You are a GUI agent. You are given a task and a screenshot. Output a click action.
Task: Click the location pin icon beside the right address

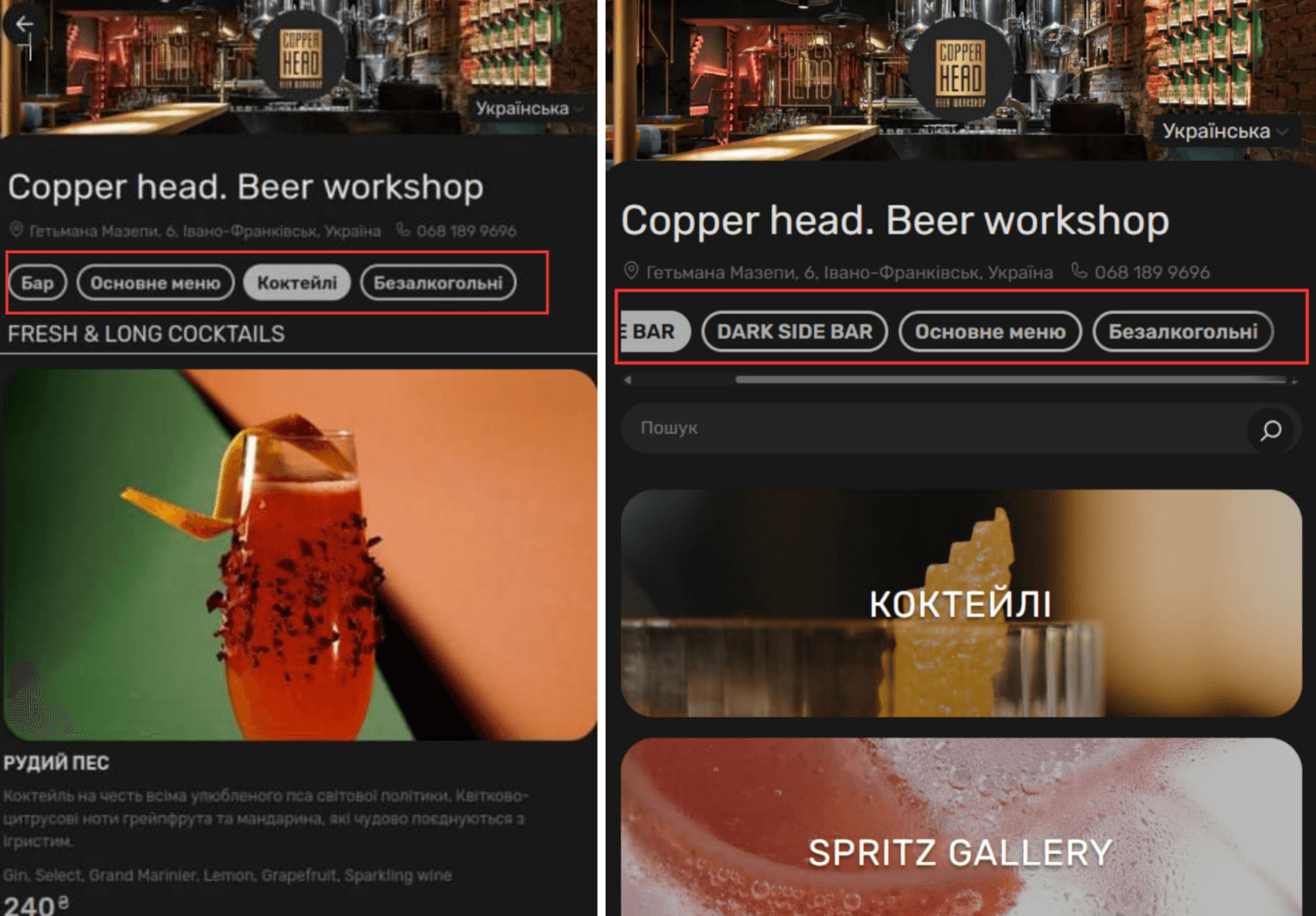[631, 271]
